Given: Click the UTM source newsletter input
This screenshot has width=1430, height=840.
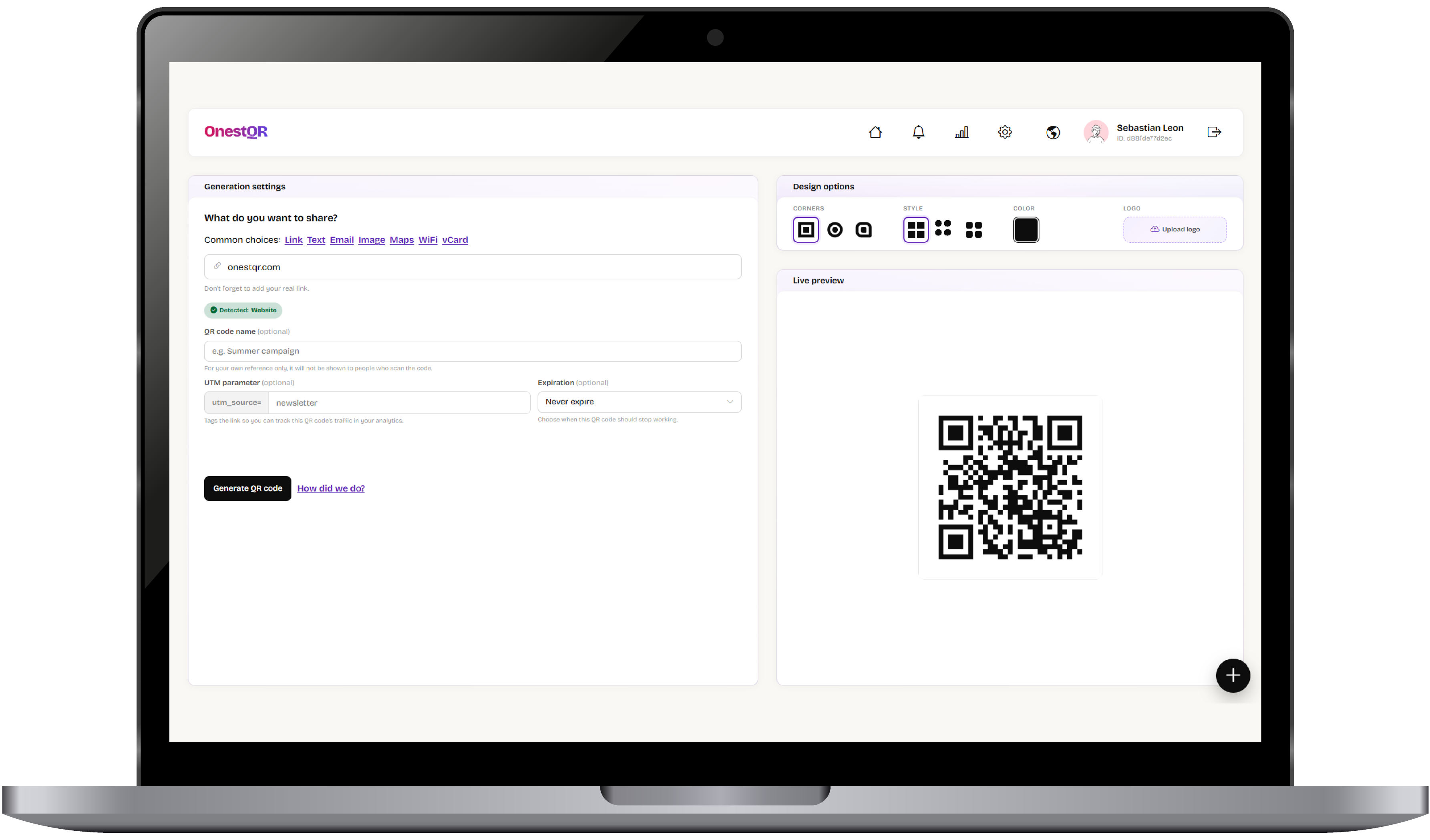Looking at the screenshot, I should 400,403.
